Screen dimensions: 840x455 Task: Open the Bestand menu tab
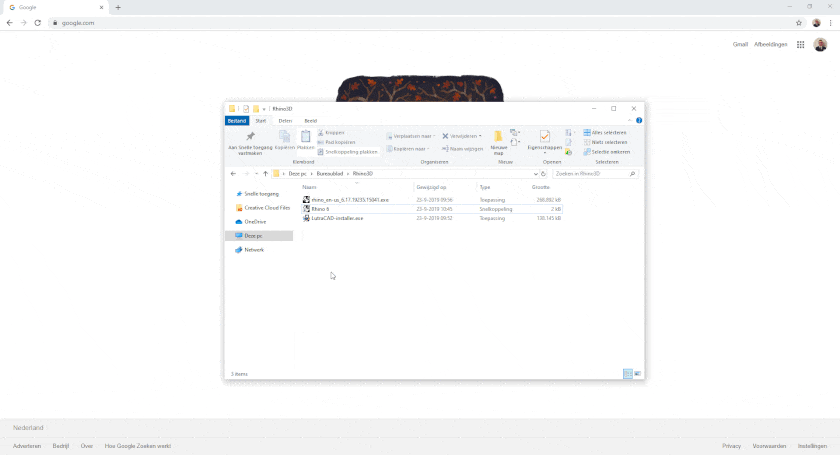click(237, 121)
